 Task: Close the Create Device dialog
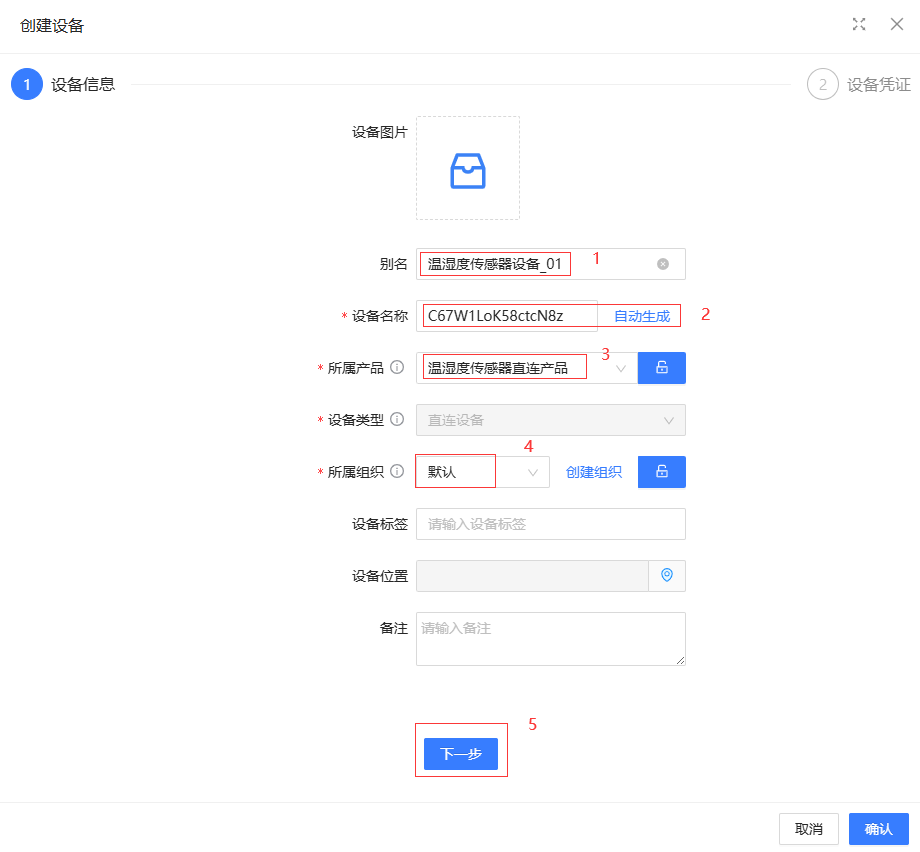(x=896, y=25)
